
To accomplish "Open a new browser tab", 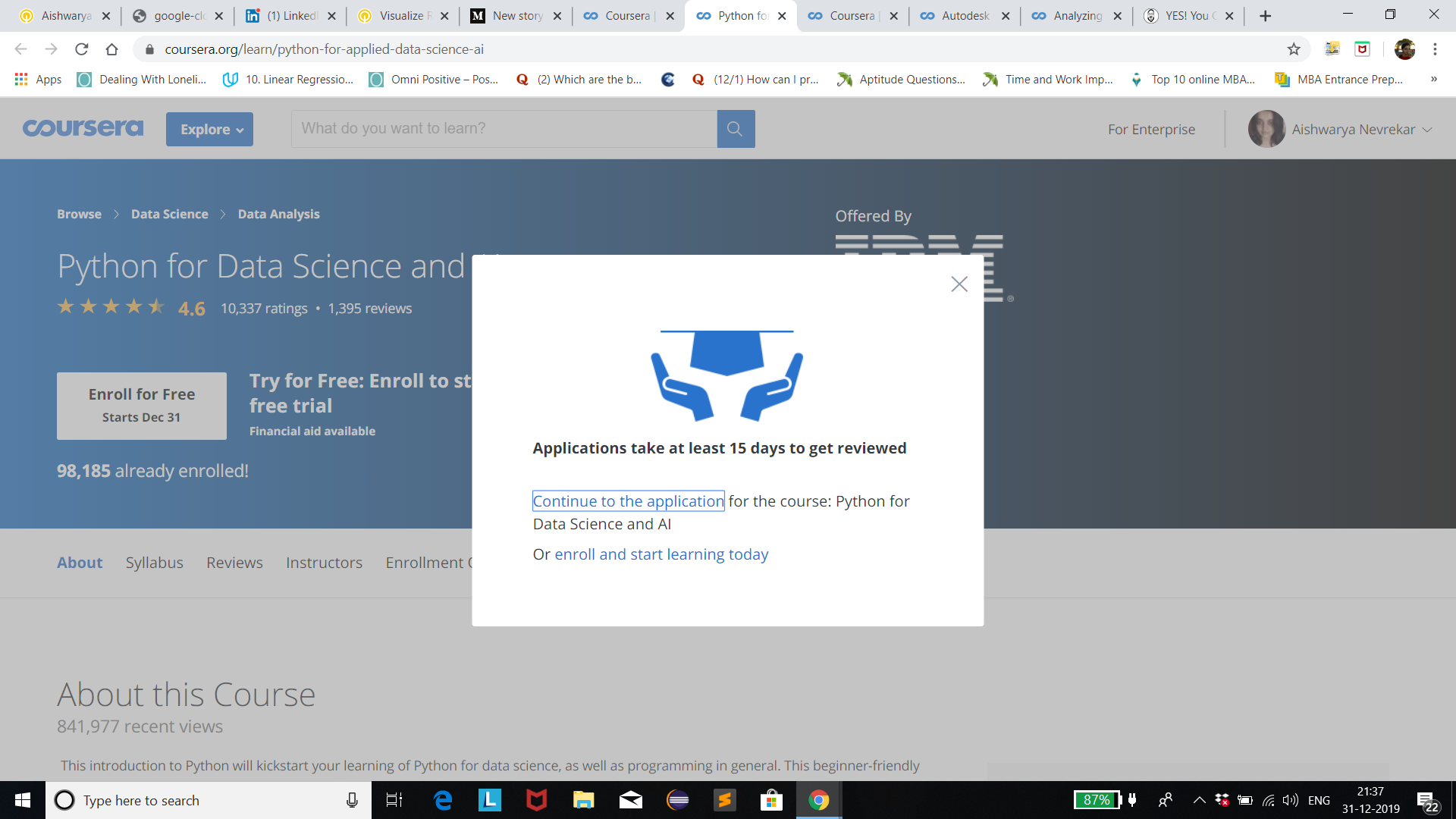I will tap(1265, 16).
